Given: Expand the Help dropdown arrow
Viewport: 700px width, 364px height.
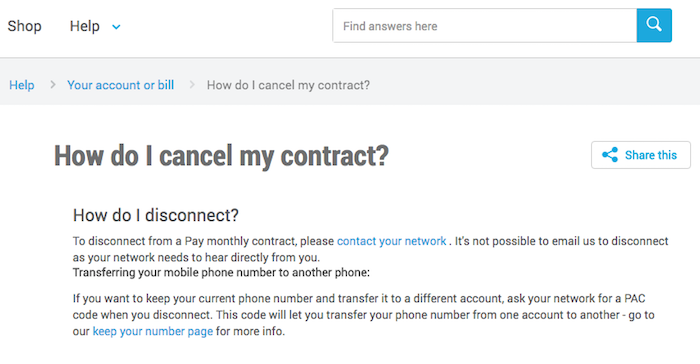Looking at the screenshot, I should 116,27.
